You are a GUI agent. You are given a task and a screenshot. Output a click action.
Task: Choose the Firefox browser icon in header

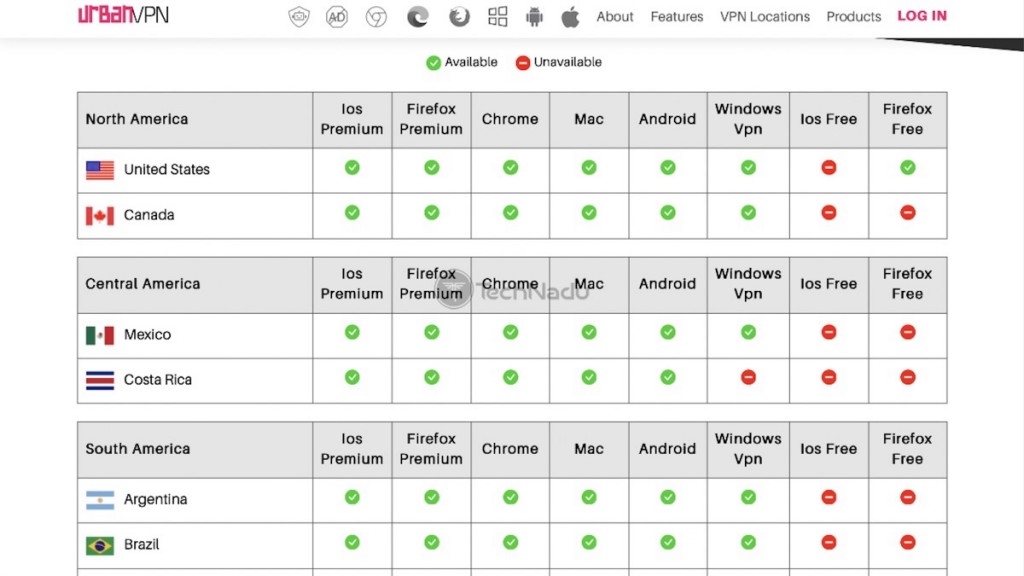459,16
